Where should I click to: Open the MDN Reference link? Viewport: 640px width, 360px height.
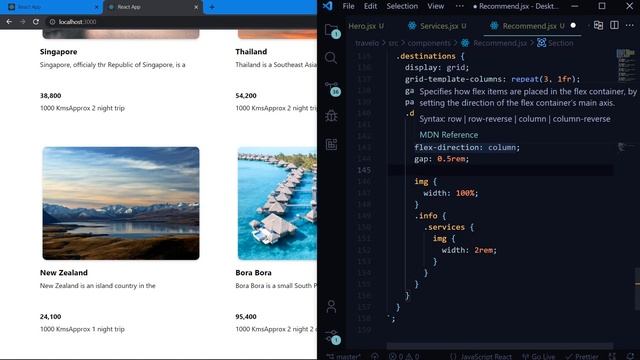[449, 135]
